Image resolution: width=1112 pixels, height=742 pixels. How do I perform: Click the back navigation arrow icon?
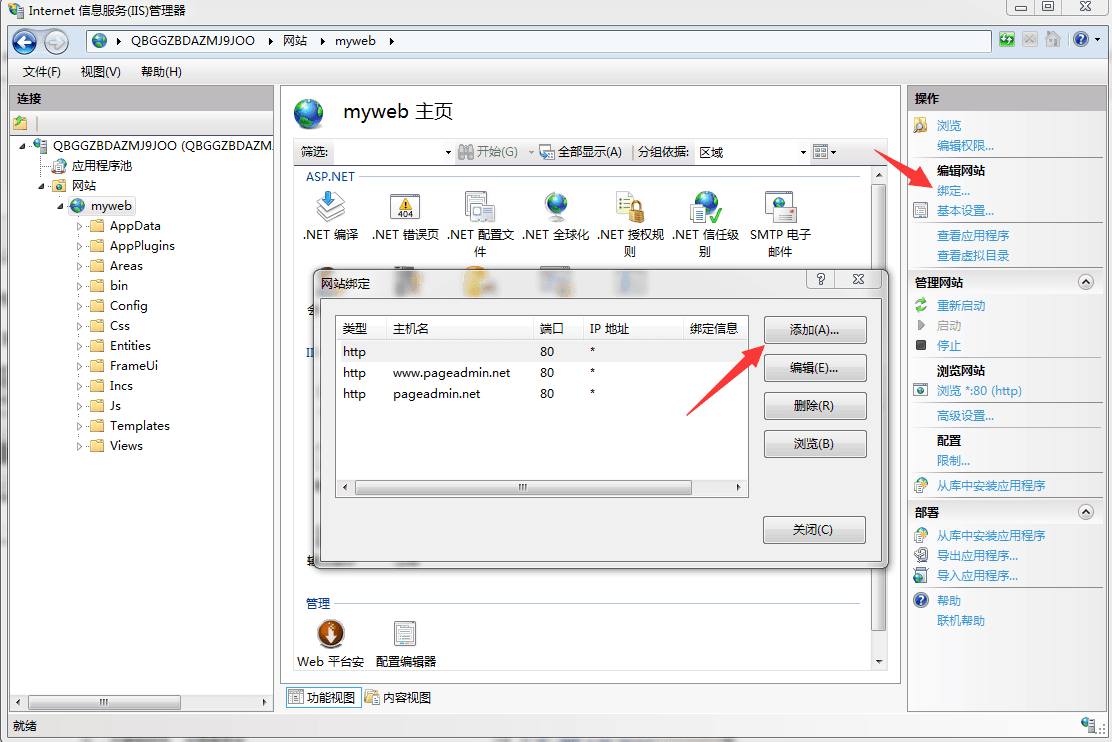coord(22,41)
